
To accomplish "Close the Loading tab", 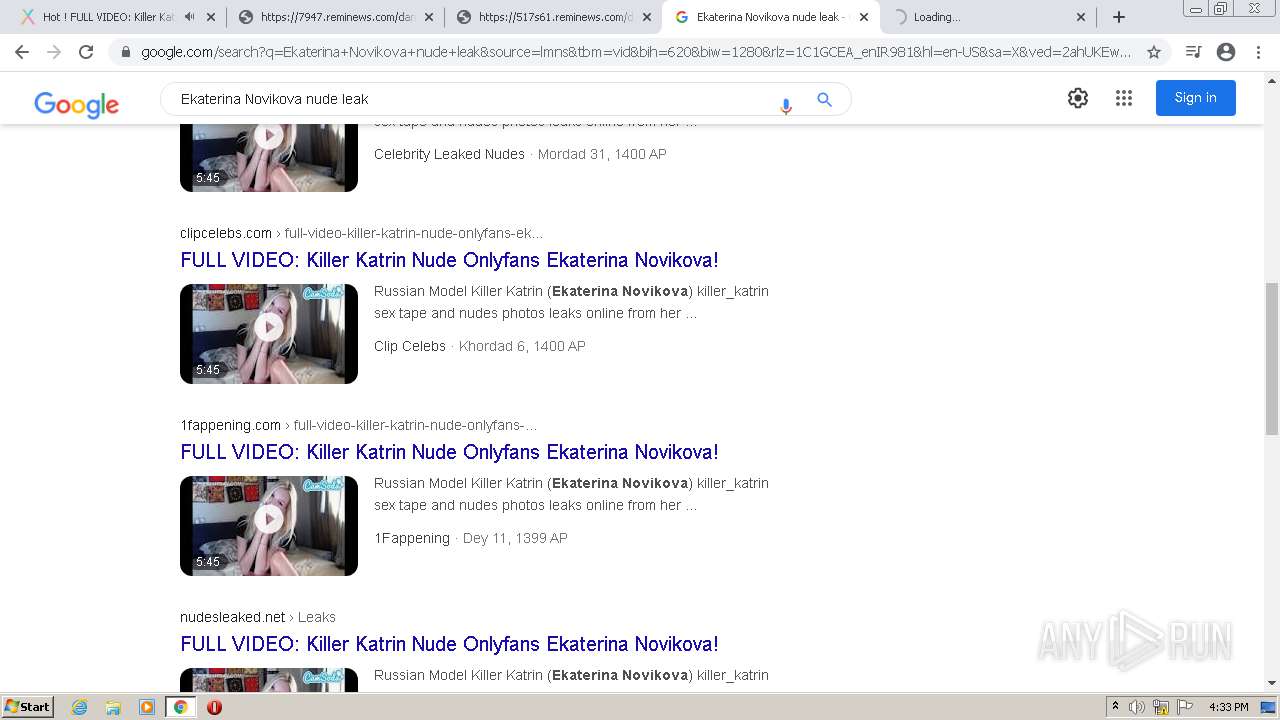I will pyautogui.click(x=1080, y=17).
